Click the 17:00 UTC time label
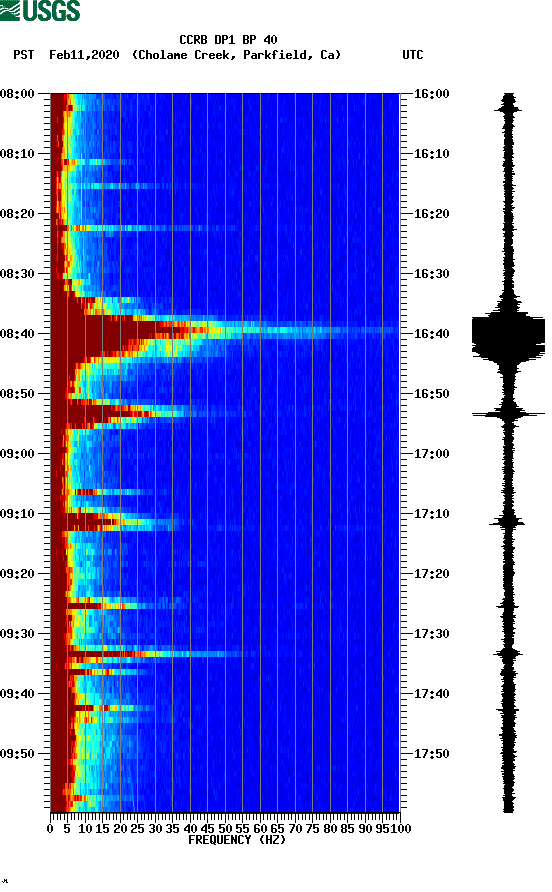Viewport: 552px width, 892px height. [431, 453]
